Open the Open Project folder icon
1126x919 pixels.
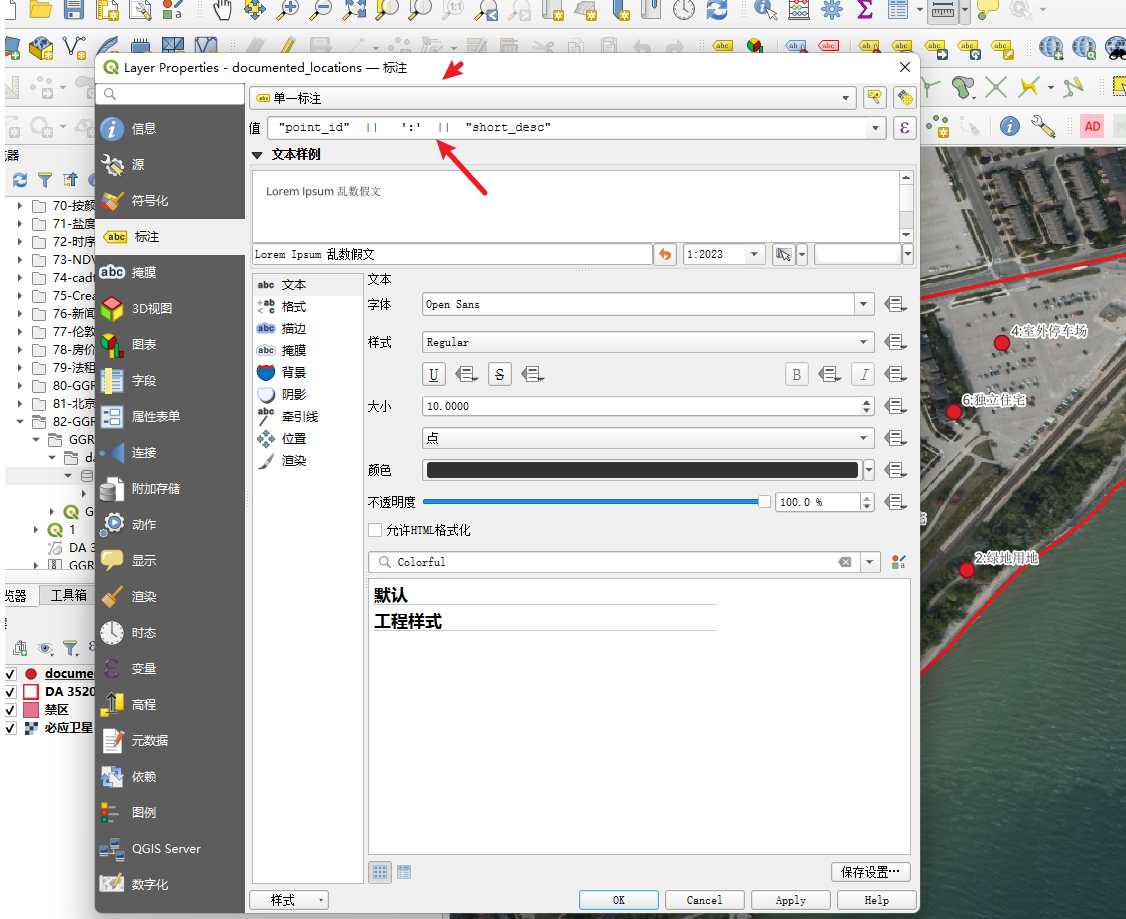click(x=41, y=9)
